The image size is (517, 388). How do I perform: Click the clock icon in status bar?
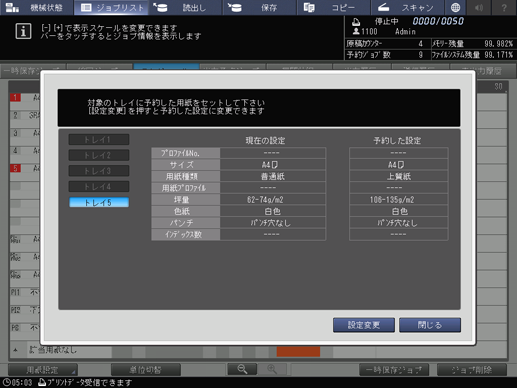click(6, 382)
